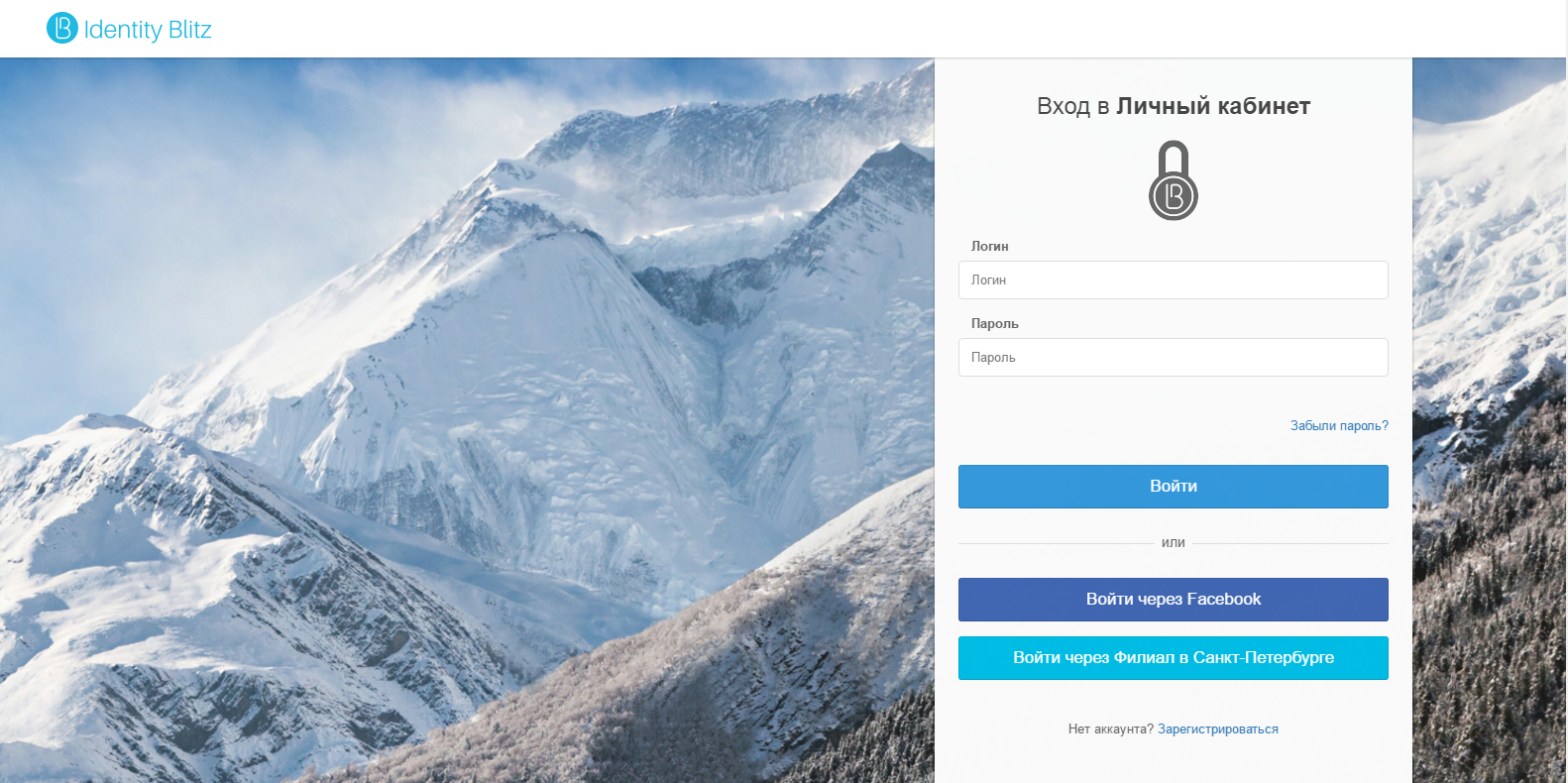Click the 'или' divider between login options
The image size is (1568, 783).
[1174, 542]
